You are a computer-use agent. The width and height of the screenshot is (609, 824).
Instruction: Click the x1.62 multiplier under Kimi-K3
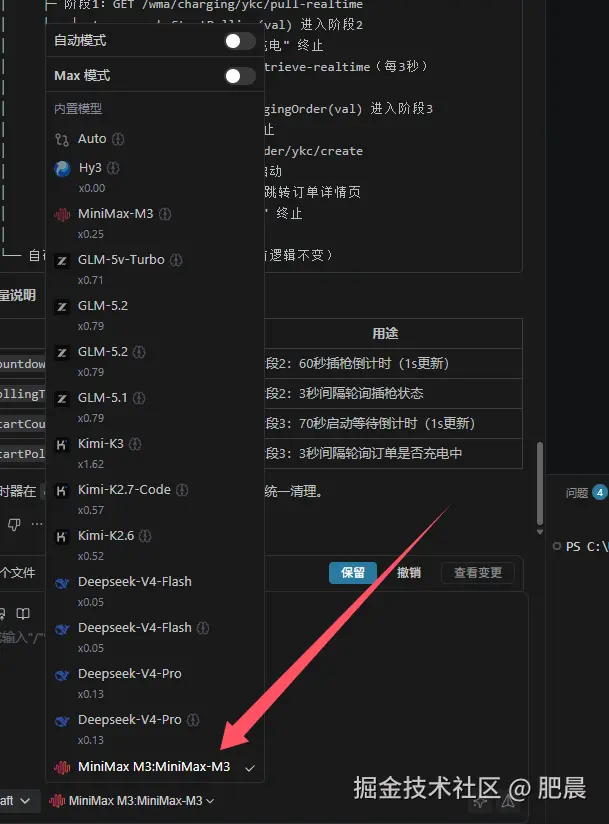pyautogui.click(x=90, y=465)
